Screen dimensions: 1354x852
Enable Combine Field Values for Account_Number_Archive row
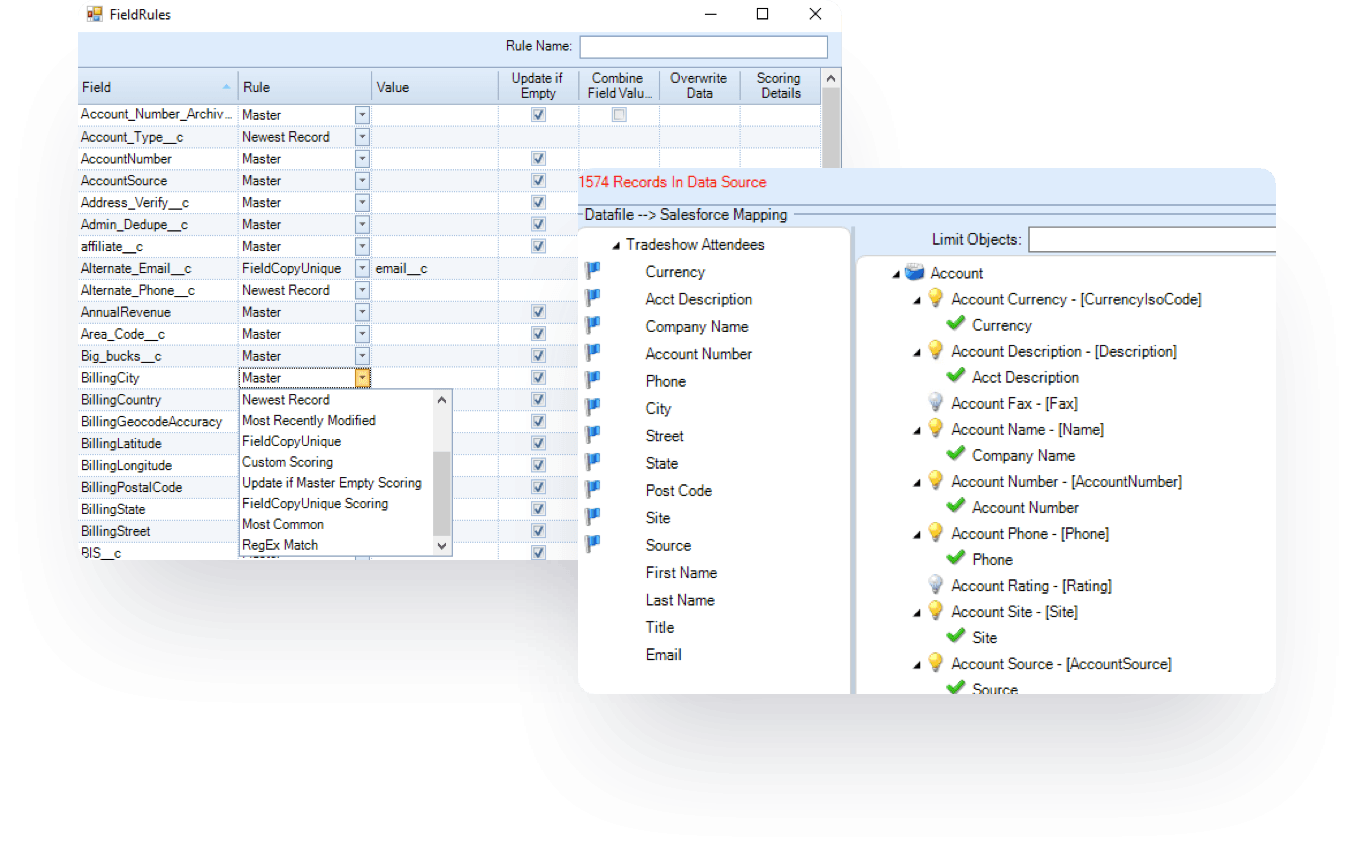pos(619,115)
